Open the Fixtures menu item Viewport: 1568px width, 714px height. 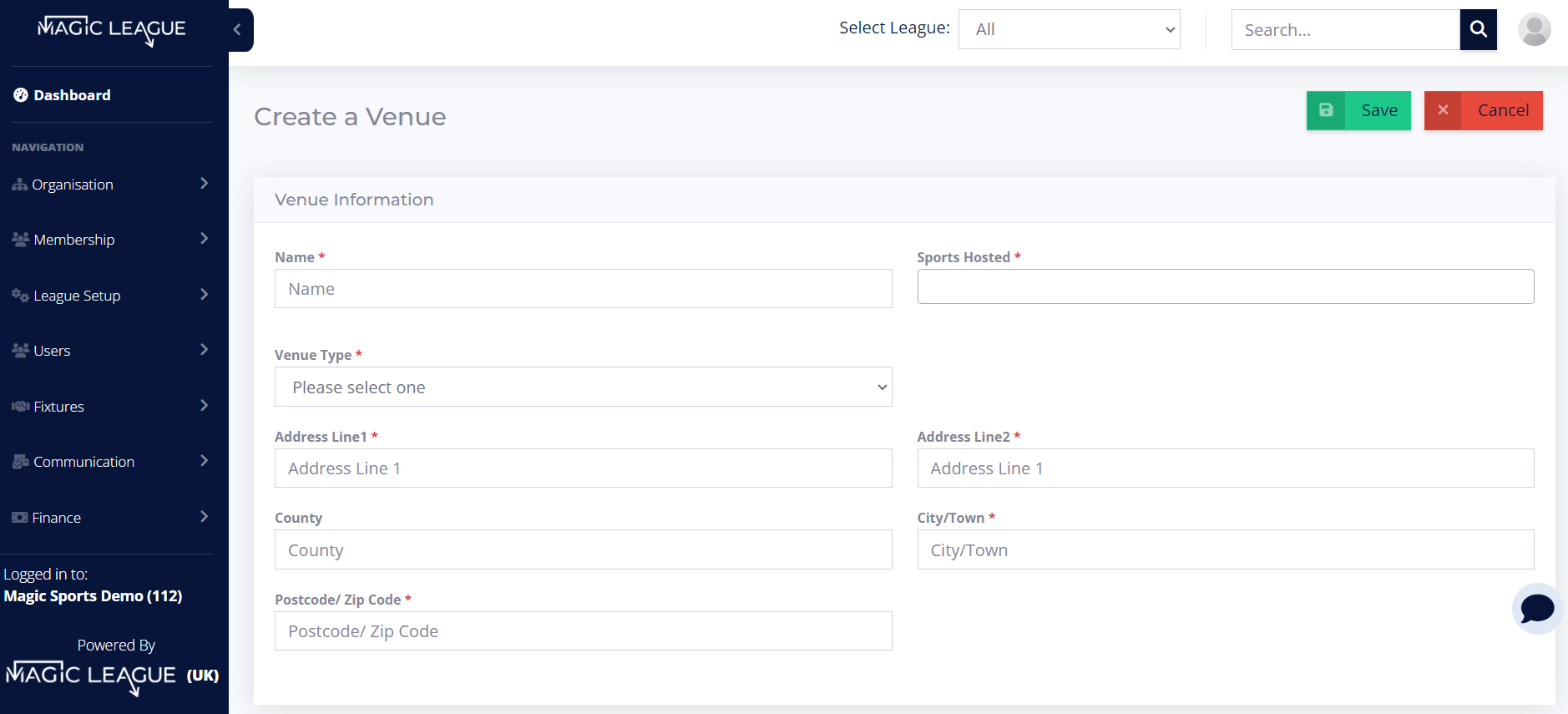click(x=112, y=407)
